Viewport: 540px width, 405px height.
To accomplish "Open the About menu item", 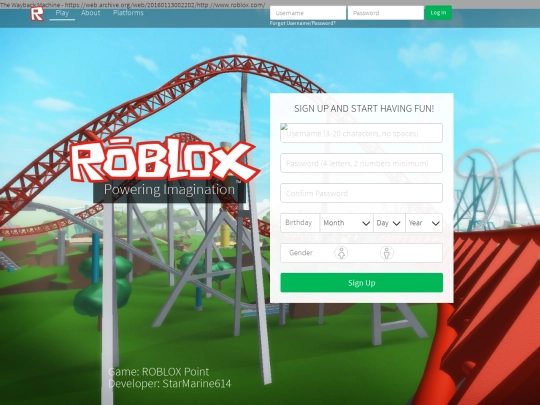I will coord(91,13).
